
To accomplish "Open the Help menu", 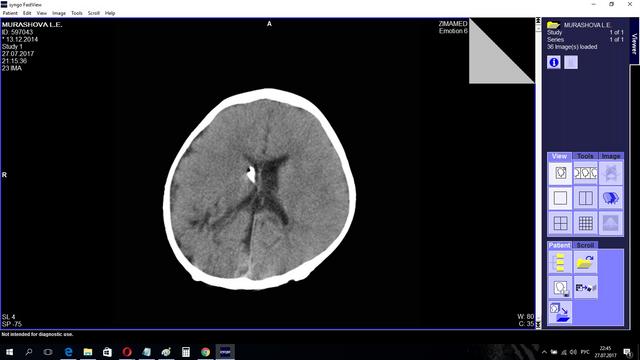I will click(110, 13).
